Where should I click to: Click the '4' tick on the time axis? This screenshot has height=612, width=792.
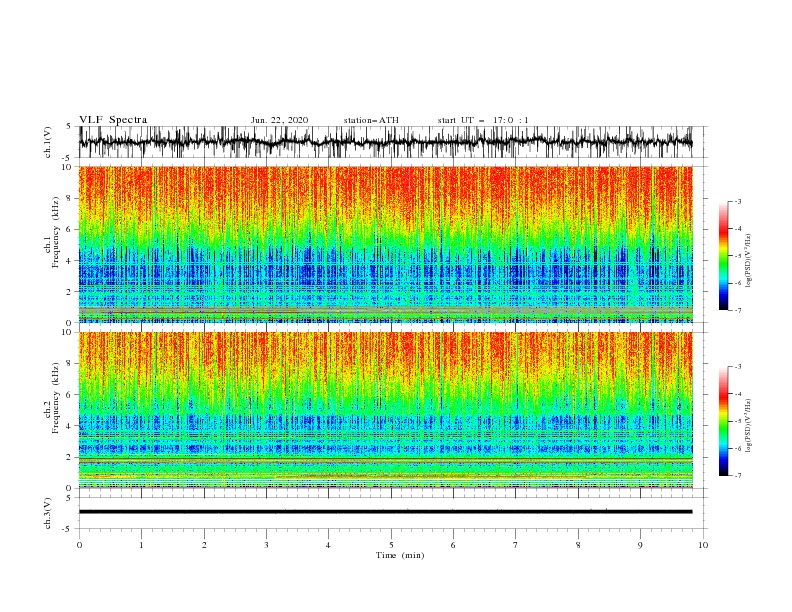pyautogui.click(x=328, y=545)
